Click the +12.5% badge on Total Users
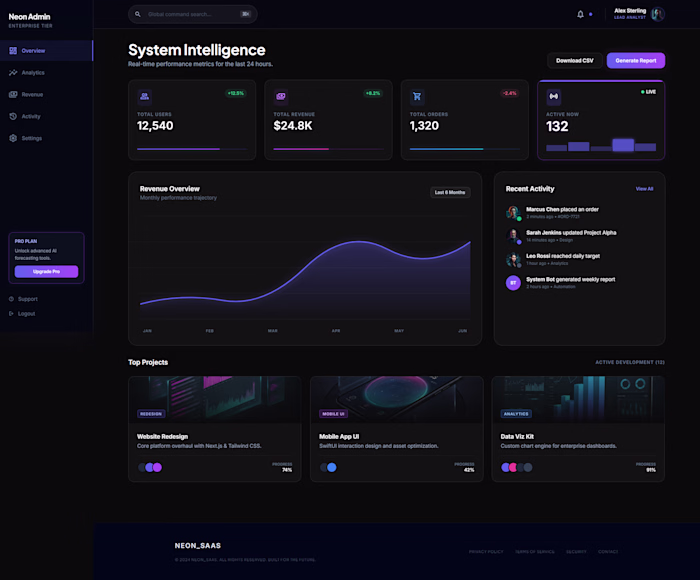 tap(236, 93)
